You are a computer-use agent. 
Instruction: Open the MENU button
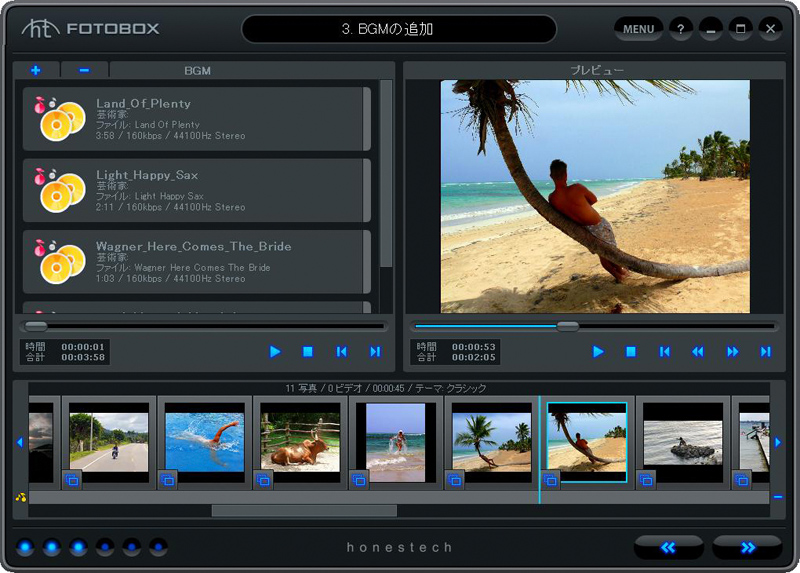(x=638, y=29)
